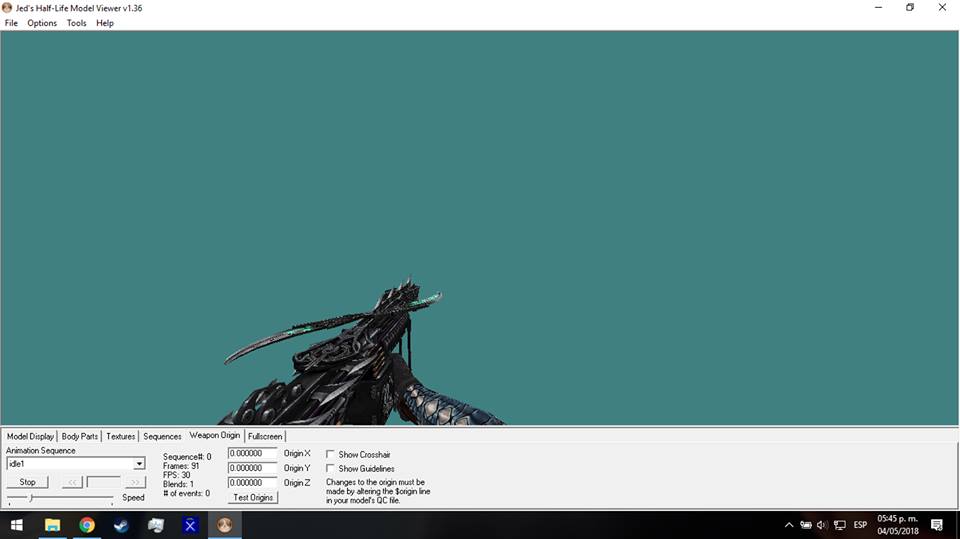Switch to the Model Display tab
Viewport: 960px width, 539px height.
pyautogui.click(x=30, y=436)
